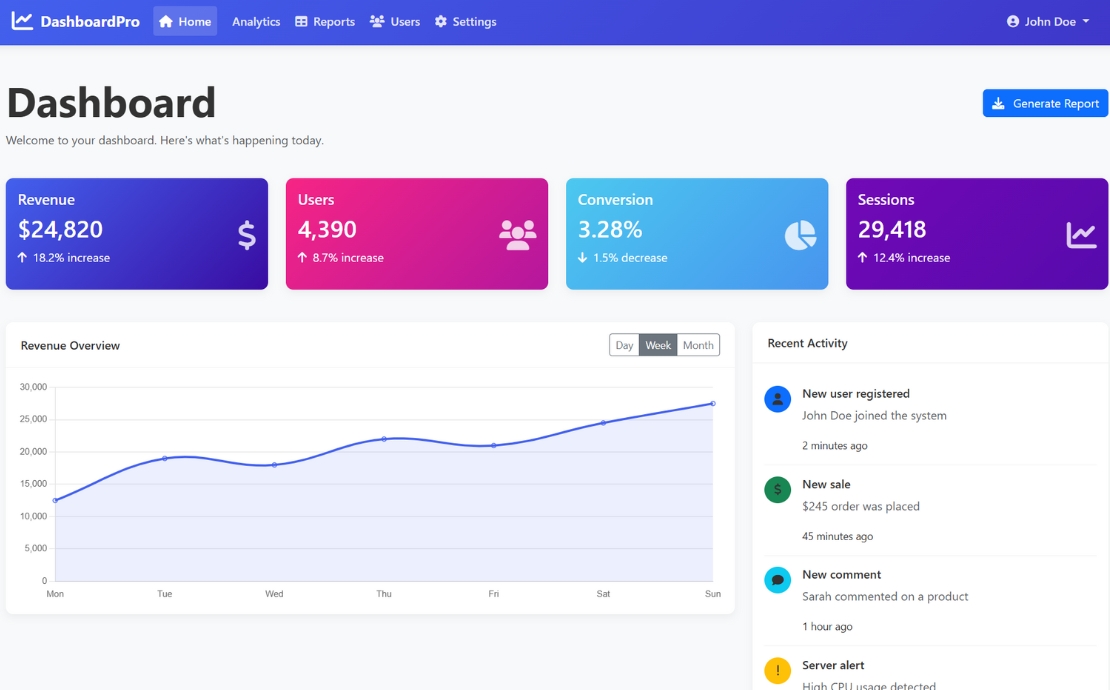Image resolution: width=1110 pixels, height=690 pixels.
Task: Toggle the Week view option
Action: click(658, 344)
